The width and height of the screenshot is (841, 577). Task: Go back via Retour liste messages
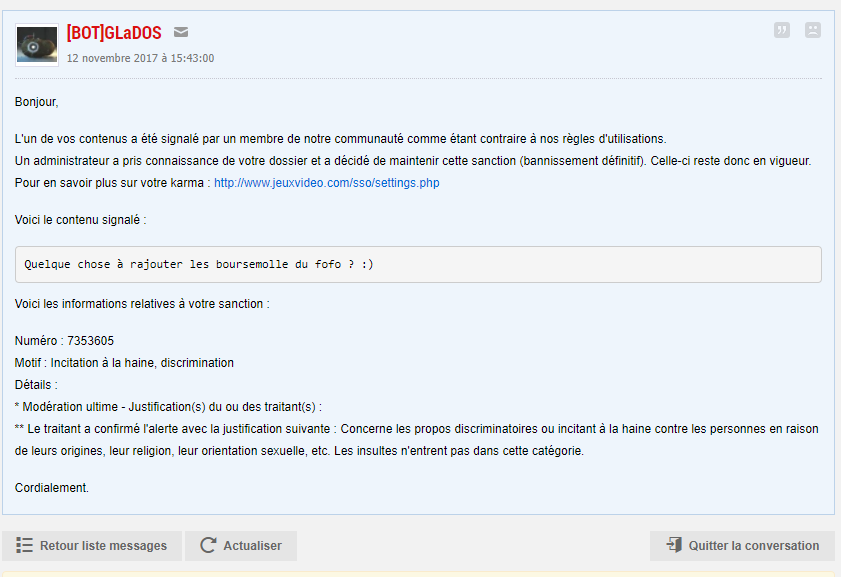click(92, 545)
